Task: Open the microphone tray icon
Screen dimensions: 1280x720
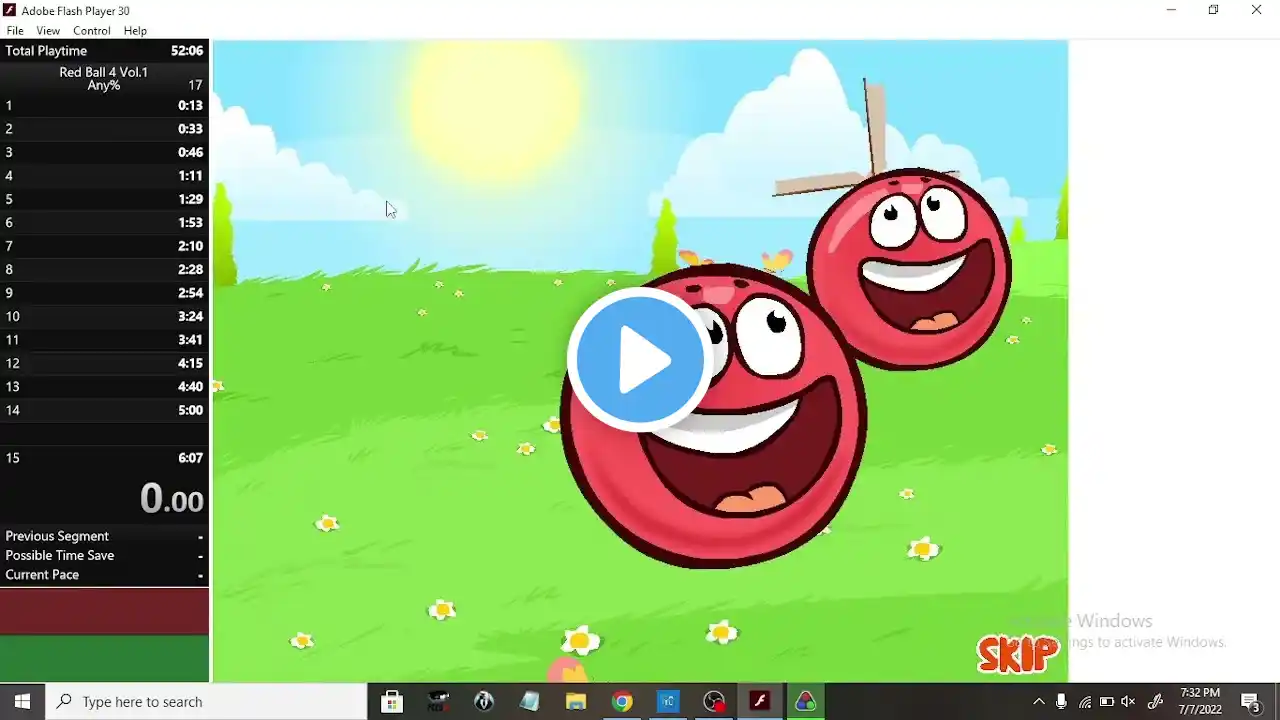Action: (1061, 701)
